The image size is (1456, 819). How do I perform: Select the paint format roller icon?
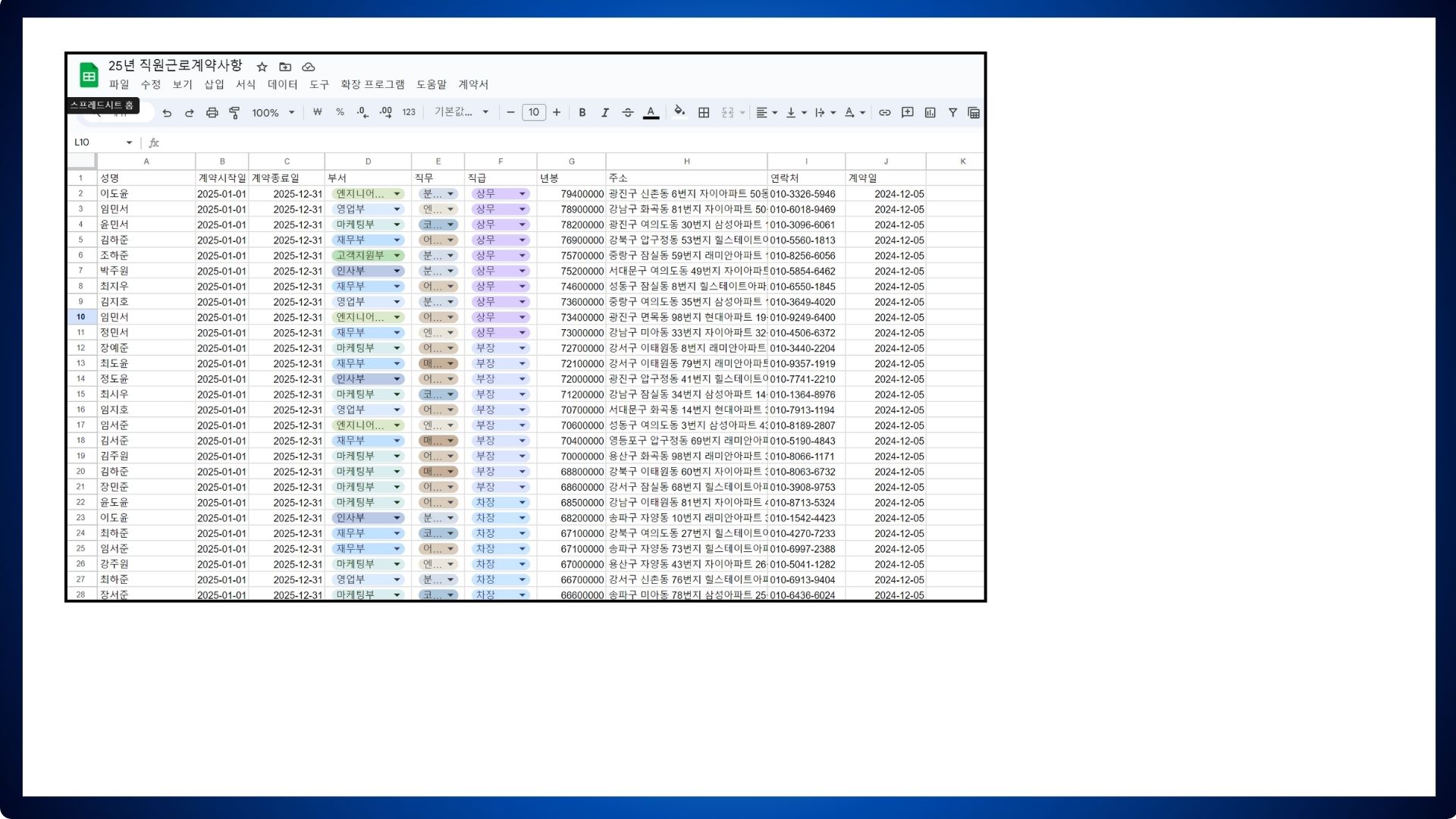(234, 113)
